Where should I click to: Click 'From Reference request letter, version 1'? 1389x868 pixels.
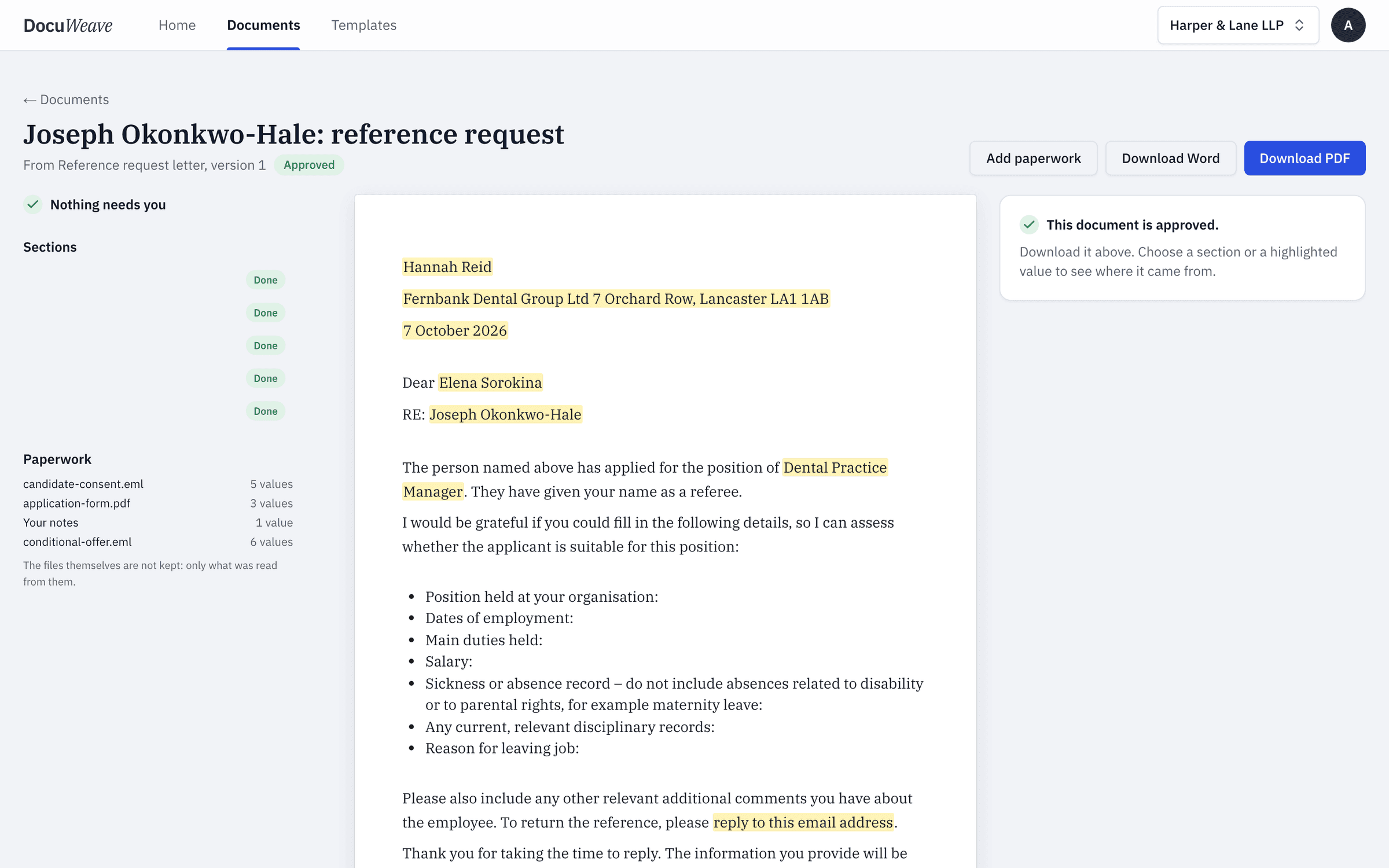(145, 165)
